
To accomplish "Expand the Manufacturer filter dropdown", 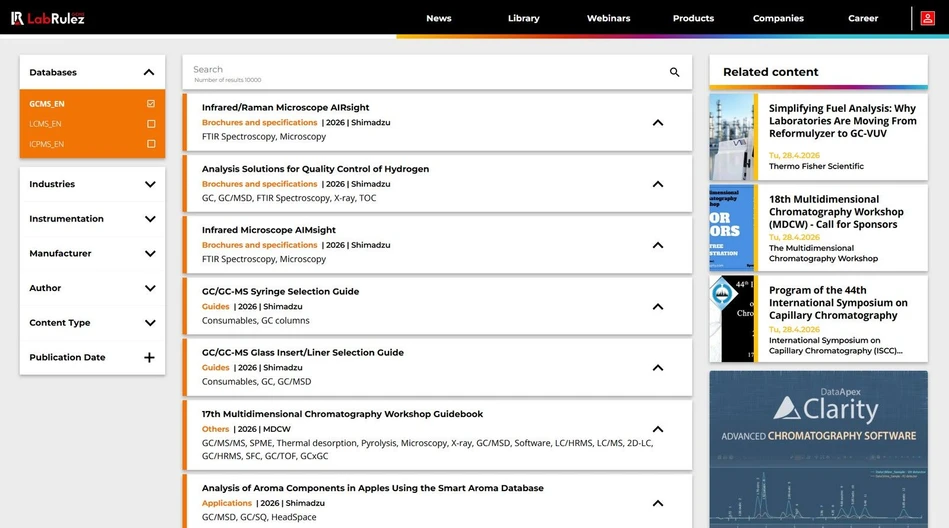I will click(149, 254).
